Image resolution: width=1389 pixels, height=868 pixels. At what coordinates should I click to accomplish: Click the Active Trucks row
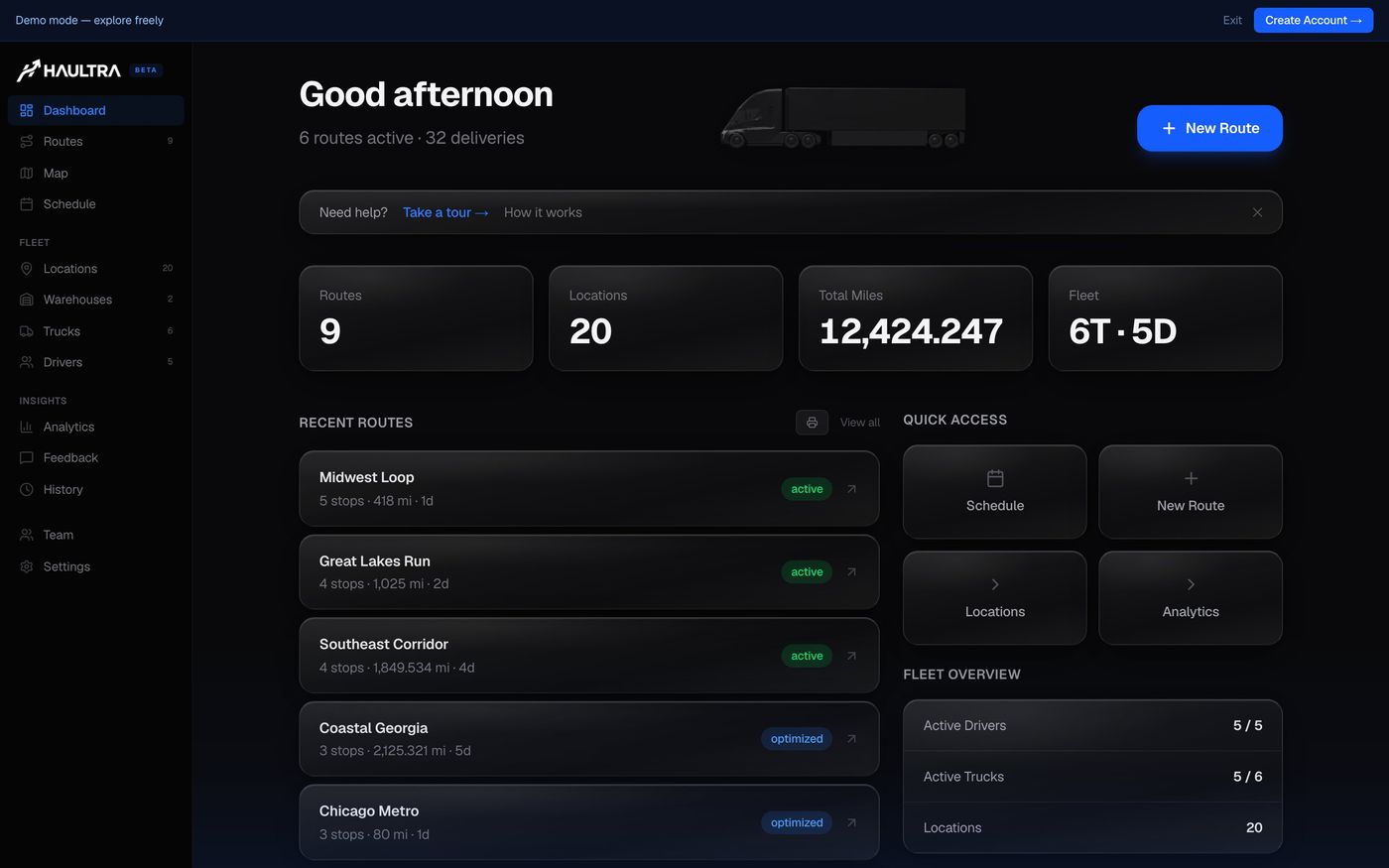(x=1092, y=777)
